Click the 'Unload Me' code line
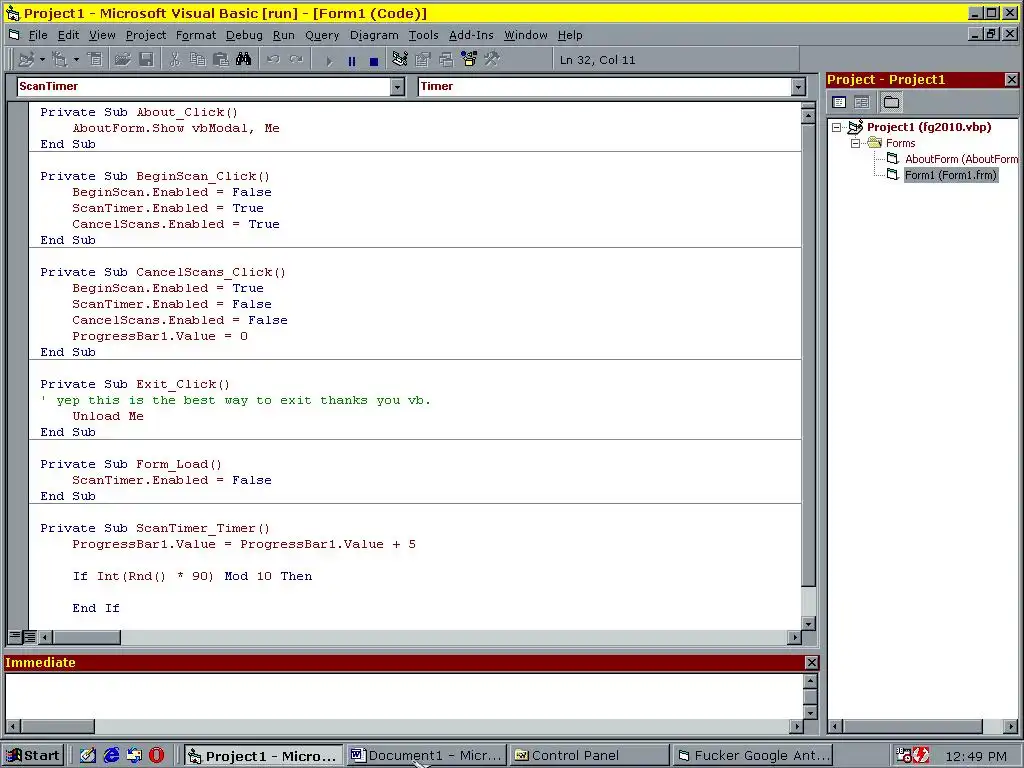The width and height of the screenshot is (1024, 768). 108,416
